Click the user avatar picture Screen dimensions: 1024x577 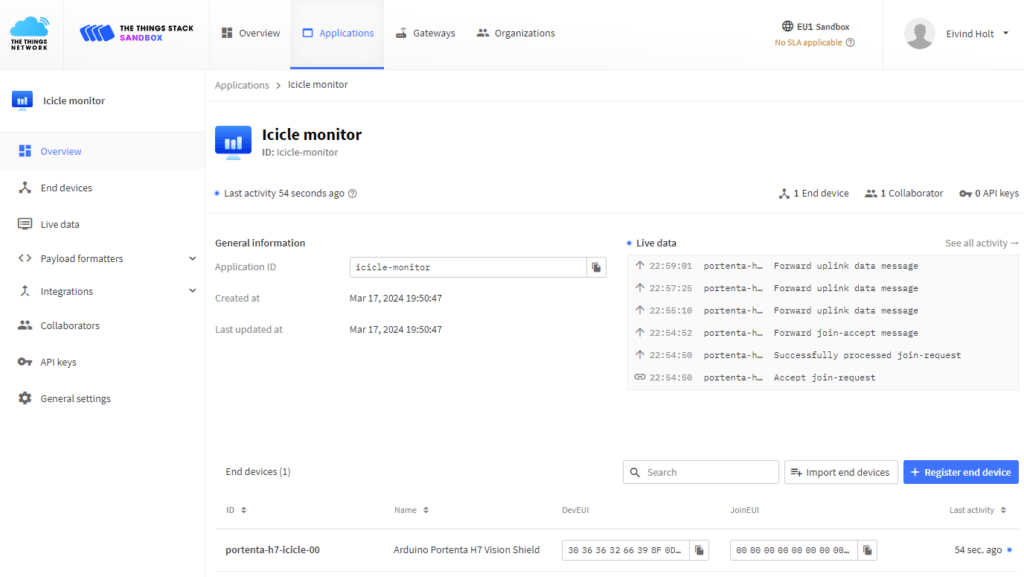tap(920, 33)
